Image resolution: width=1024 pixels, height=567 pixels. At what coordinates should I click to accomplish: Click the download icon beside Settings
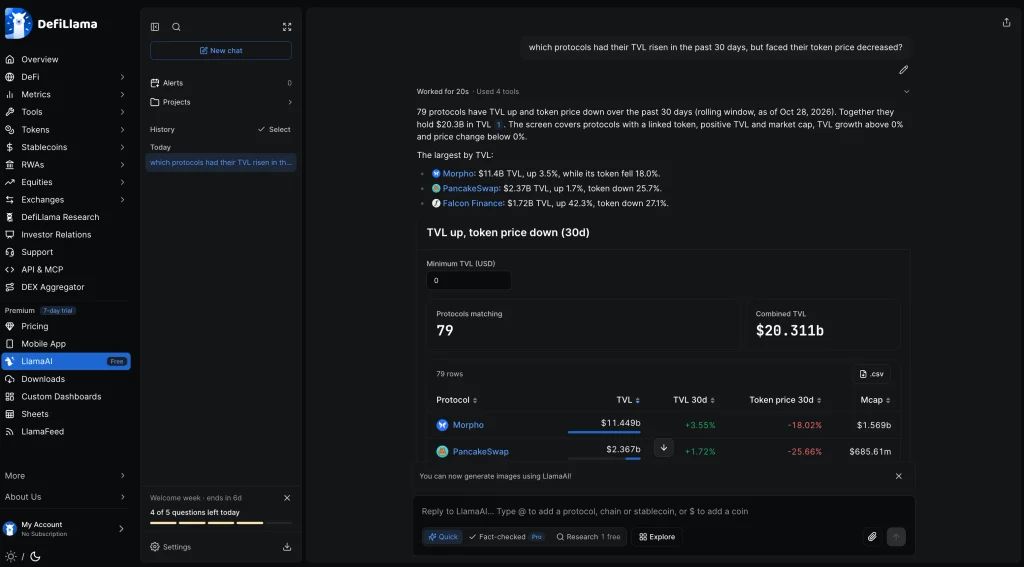[x=287, y=547]
